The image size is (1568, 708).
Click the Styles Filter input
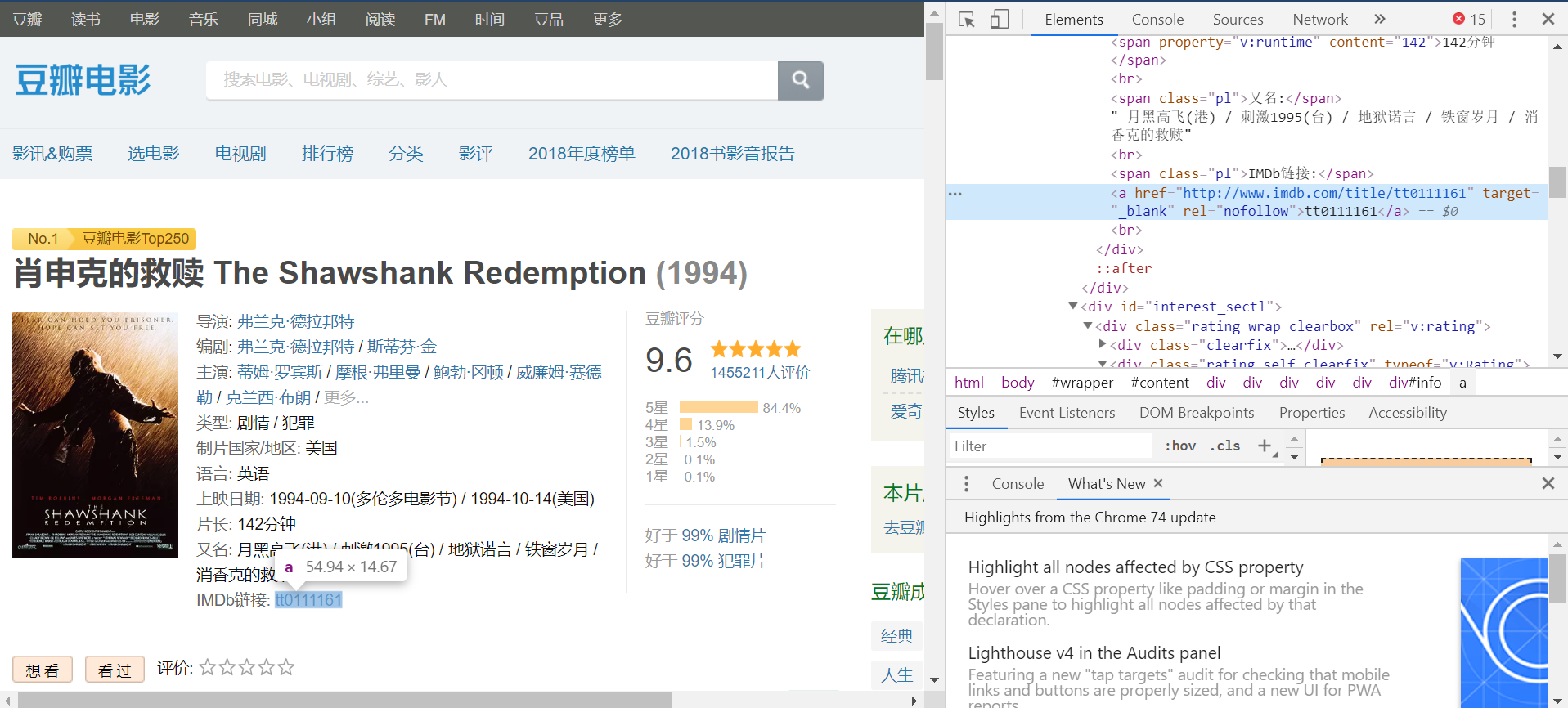(x=1050, y=446)
